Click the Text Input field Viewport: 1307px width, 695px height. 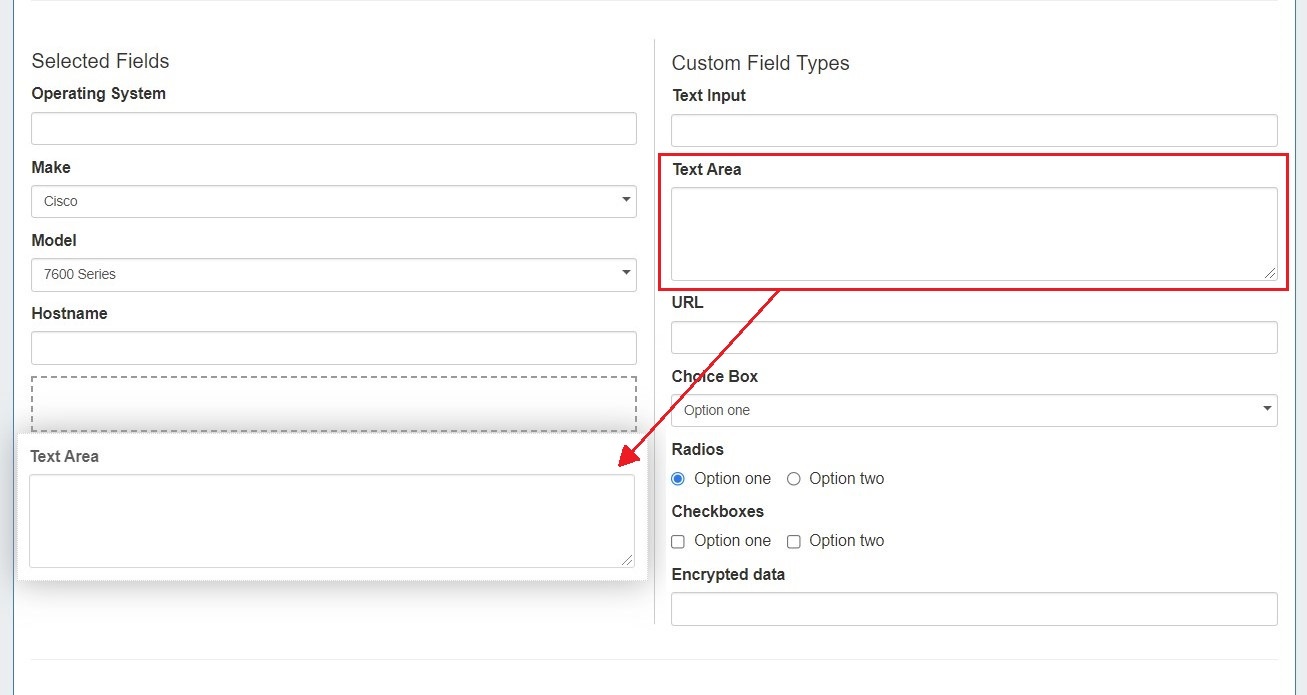coord(973,130)
